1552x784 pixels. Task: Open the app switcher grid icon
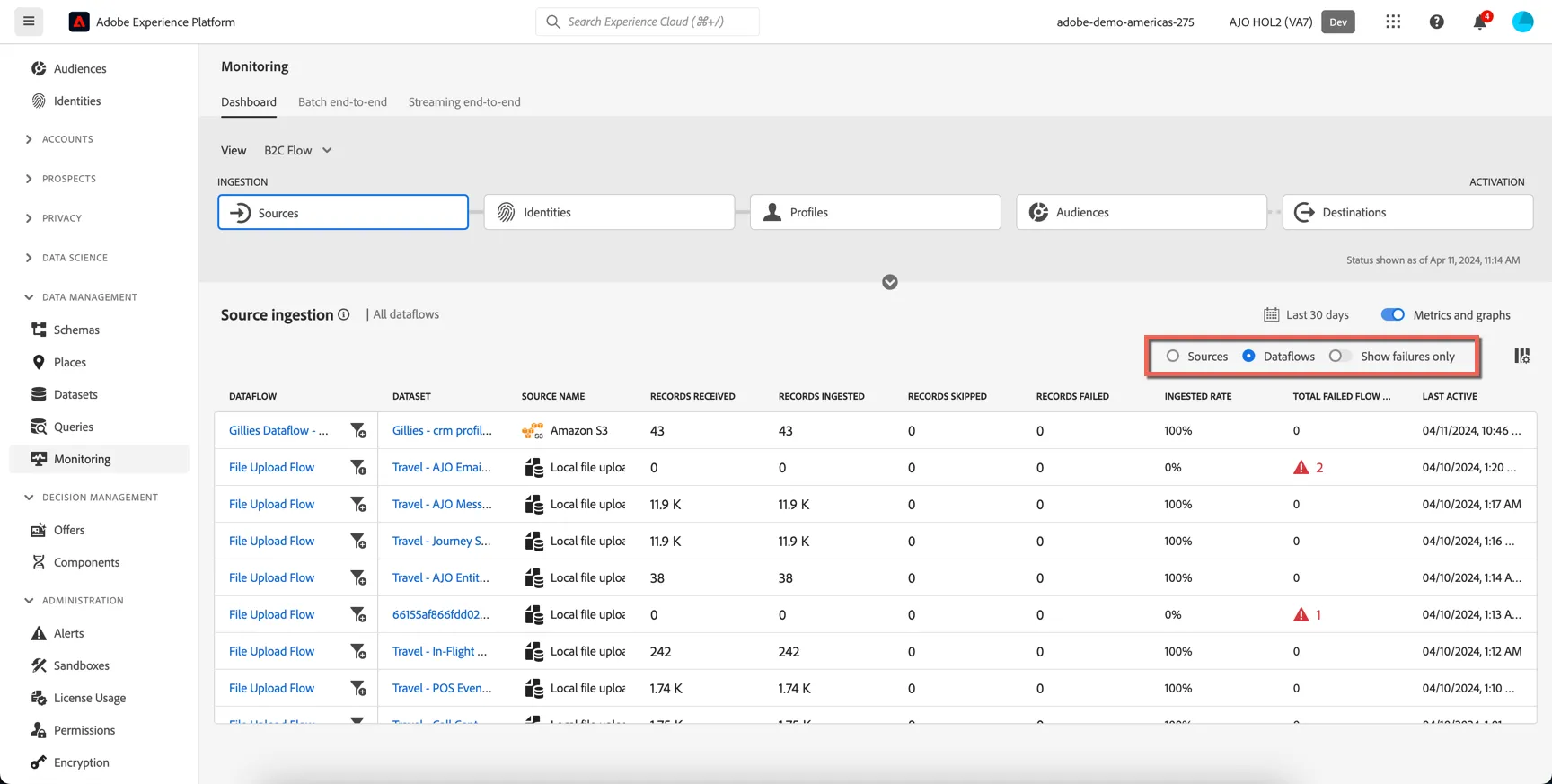(1393, 22)
